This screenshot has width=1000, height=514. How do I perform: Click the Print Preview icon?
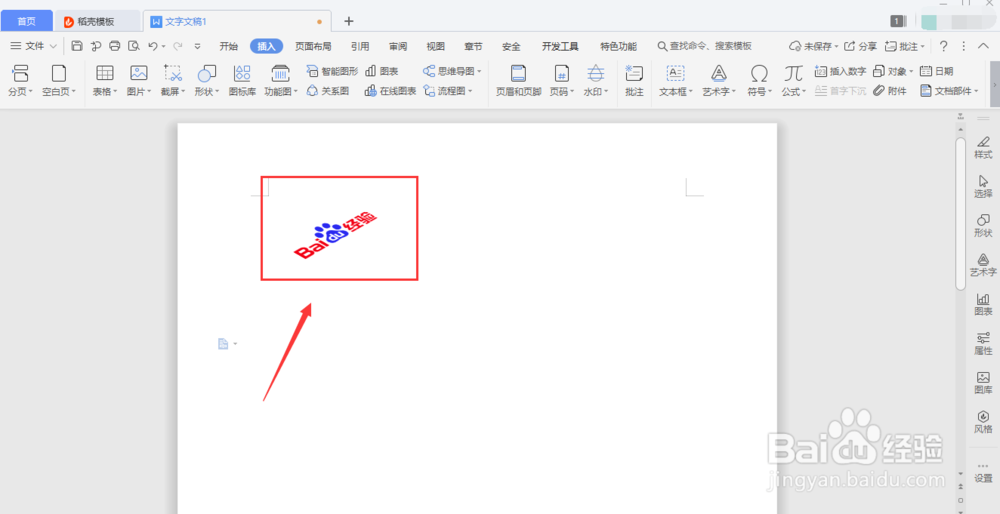[133, 46]
